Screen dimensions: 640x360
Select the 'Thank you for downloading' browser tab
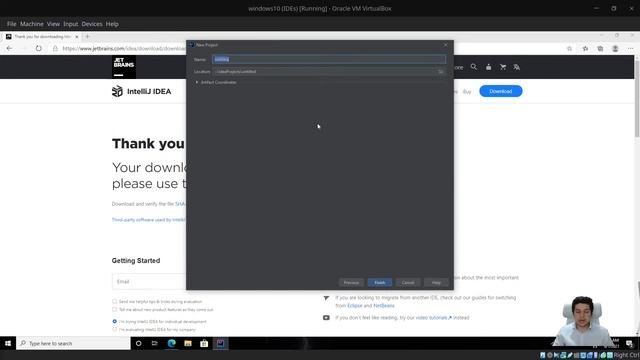tap(41, 36)
